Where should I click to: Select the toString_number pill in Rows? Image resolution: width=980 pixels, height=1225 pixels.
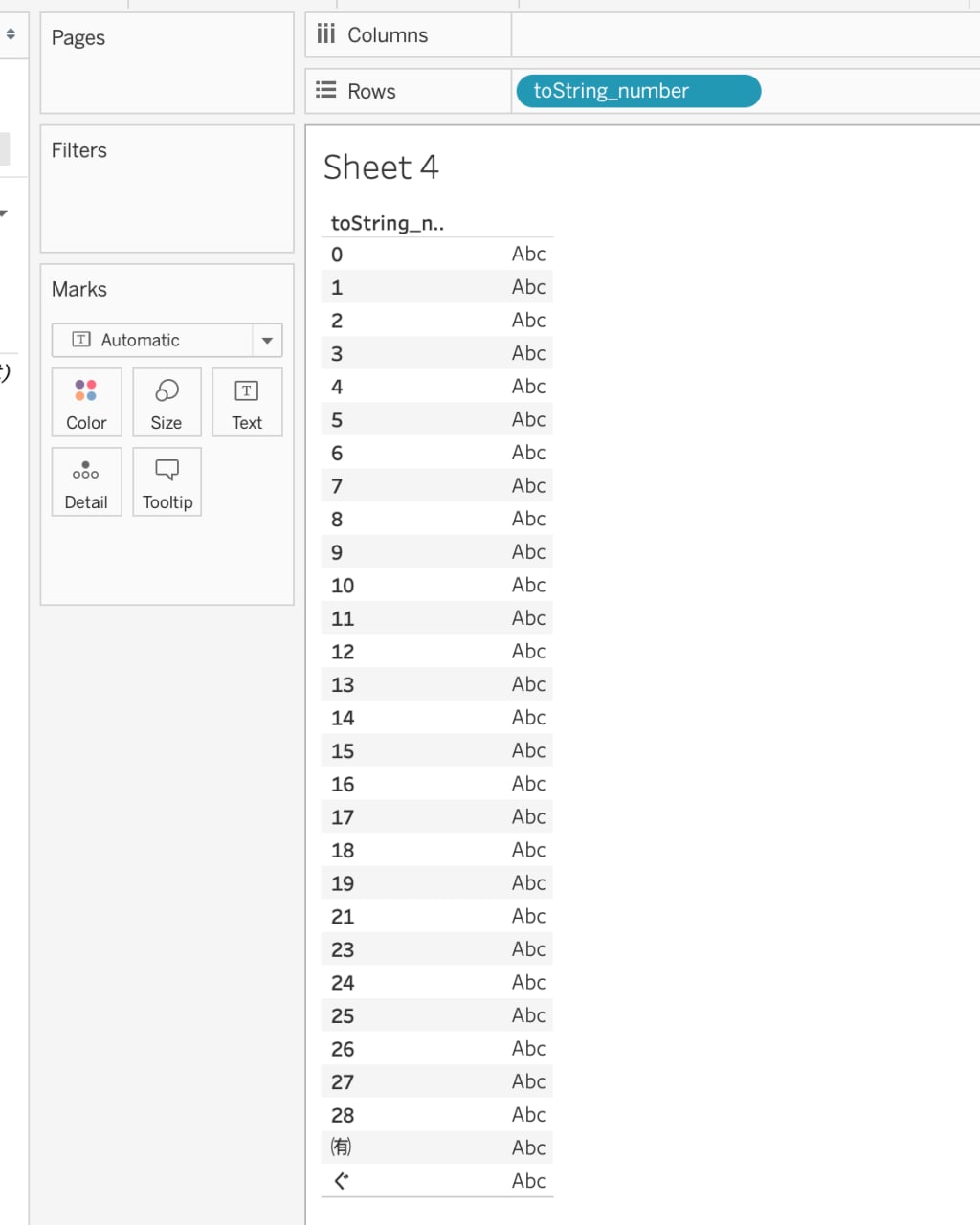pyautogui.click(x=638, y=91)
